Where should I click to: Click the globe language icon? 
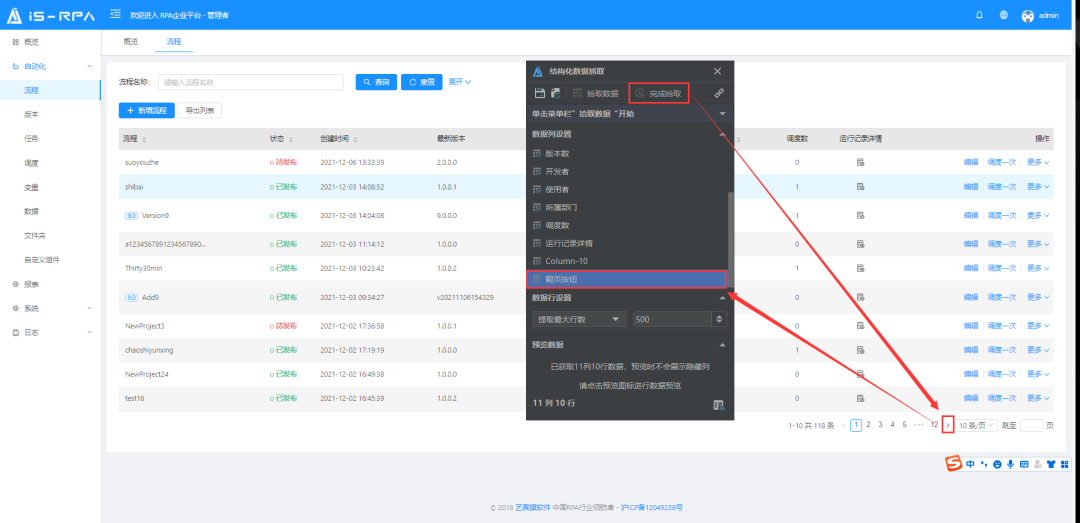point(1003,15)
